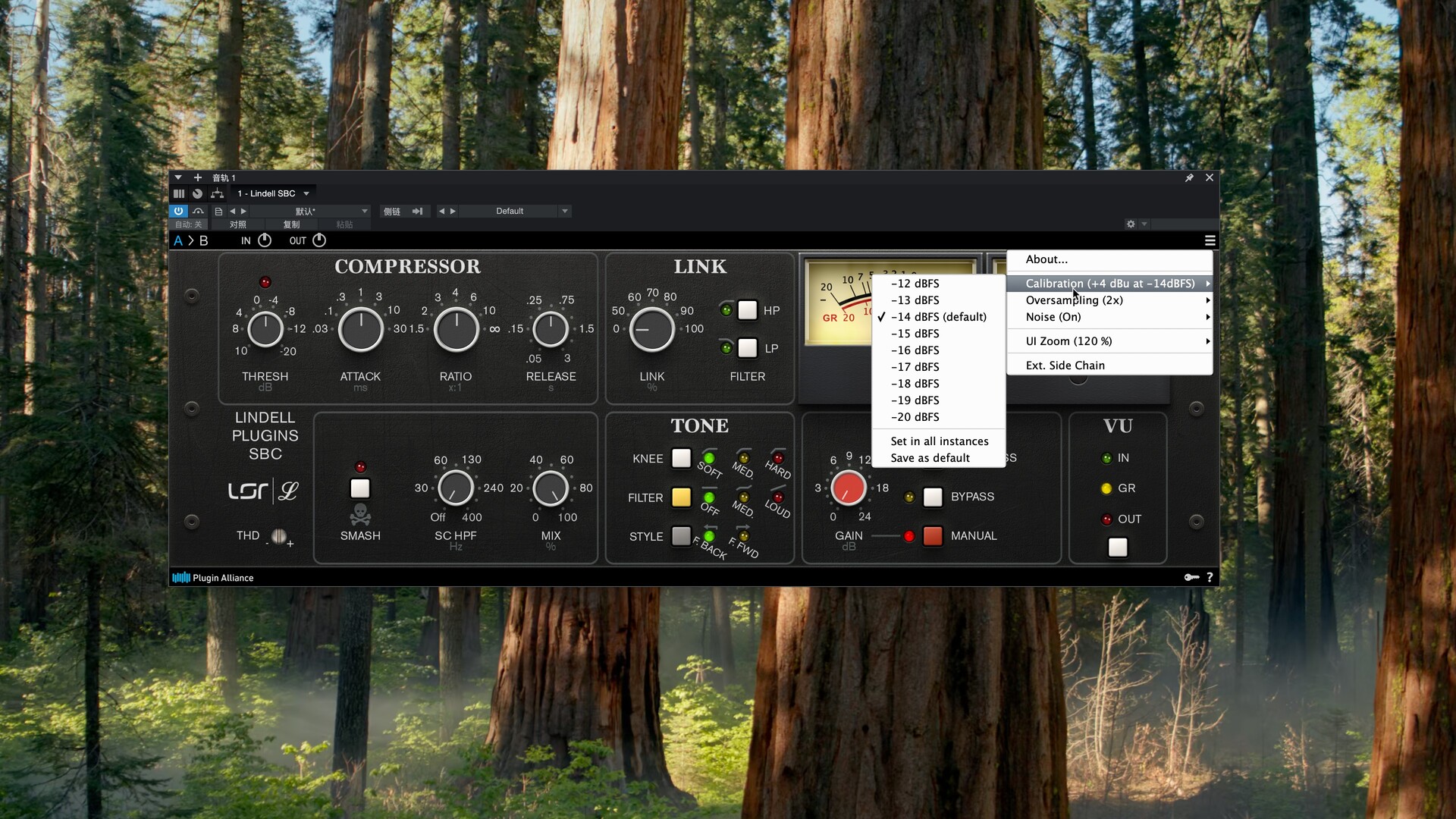
Task: Open the About... menu item
Action: click(1109, 259)
